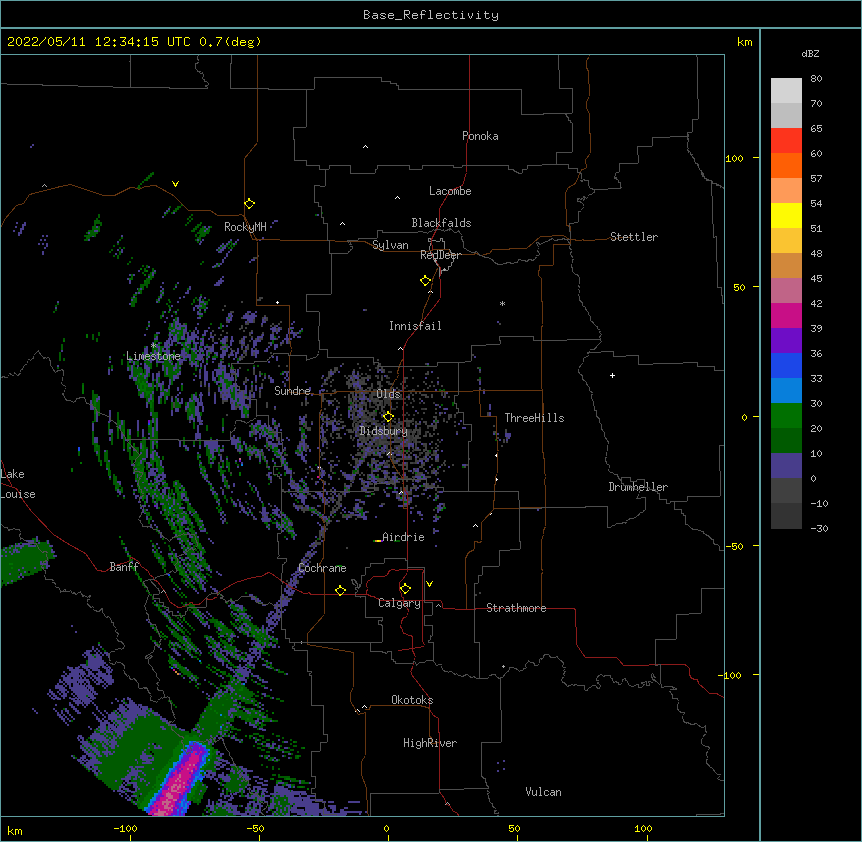
Task: Click the light gray 80 dBZ legend swatch
Action: (x=786, y=90)
